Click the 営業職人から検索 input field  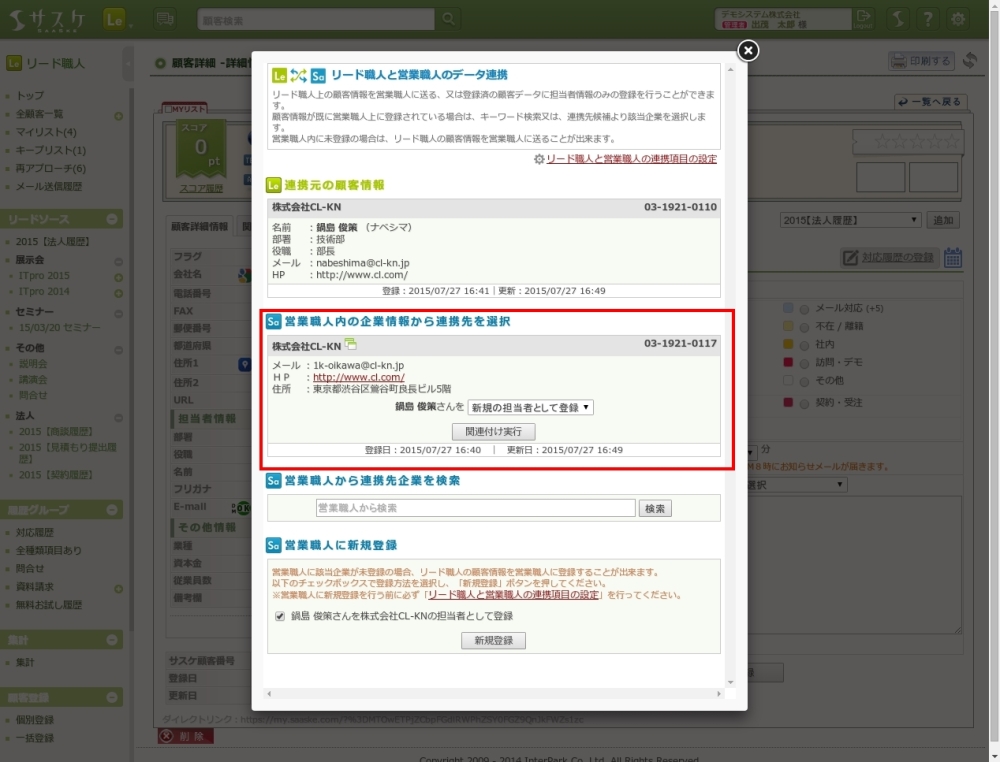pyautogui.click(x=475, y=508)
